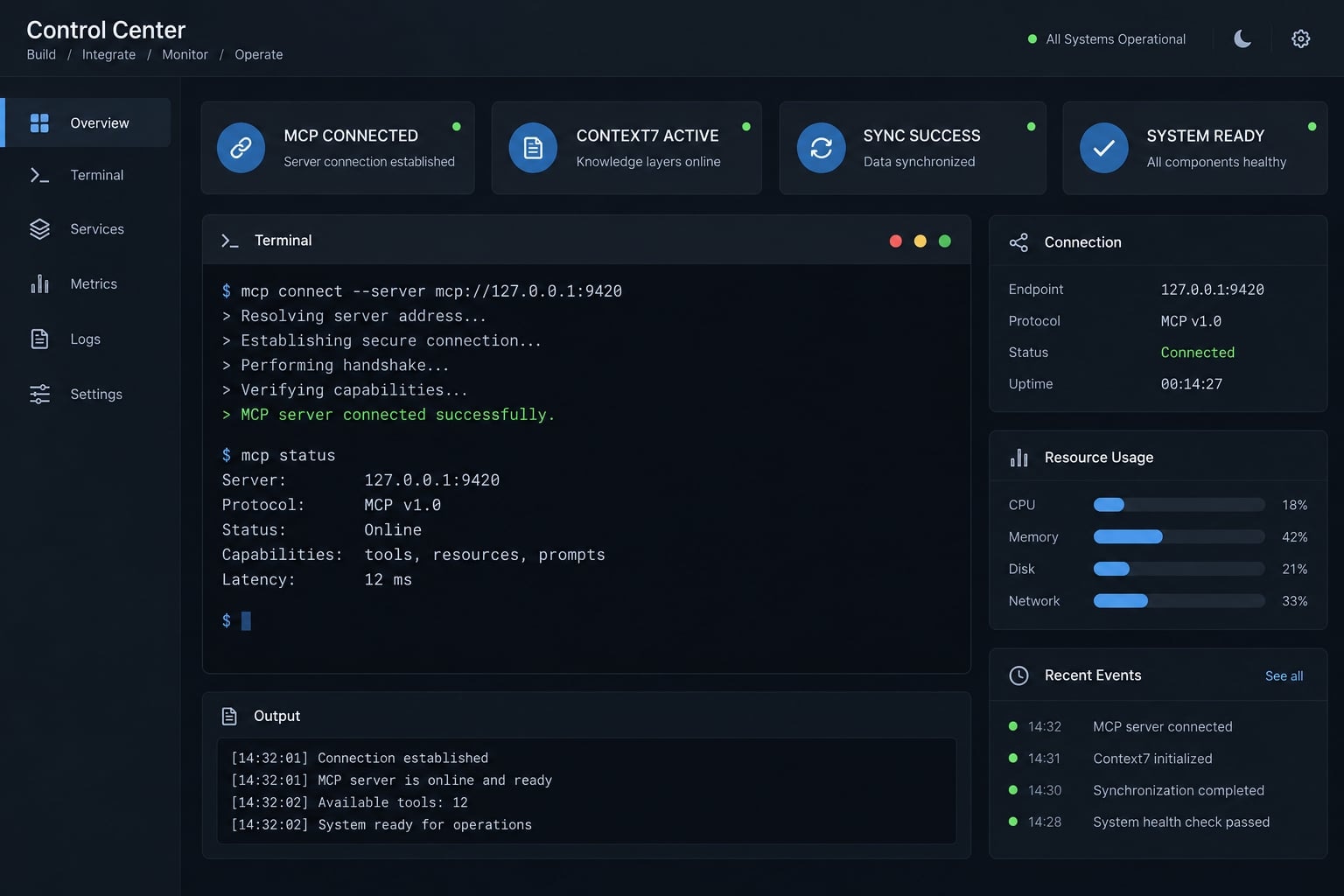Open Logs in the sidebar
1344x896 pixels.
[x=87, y=339]
